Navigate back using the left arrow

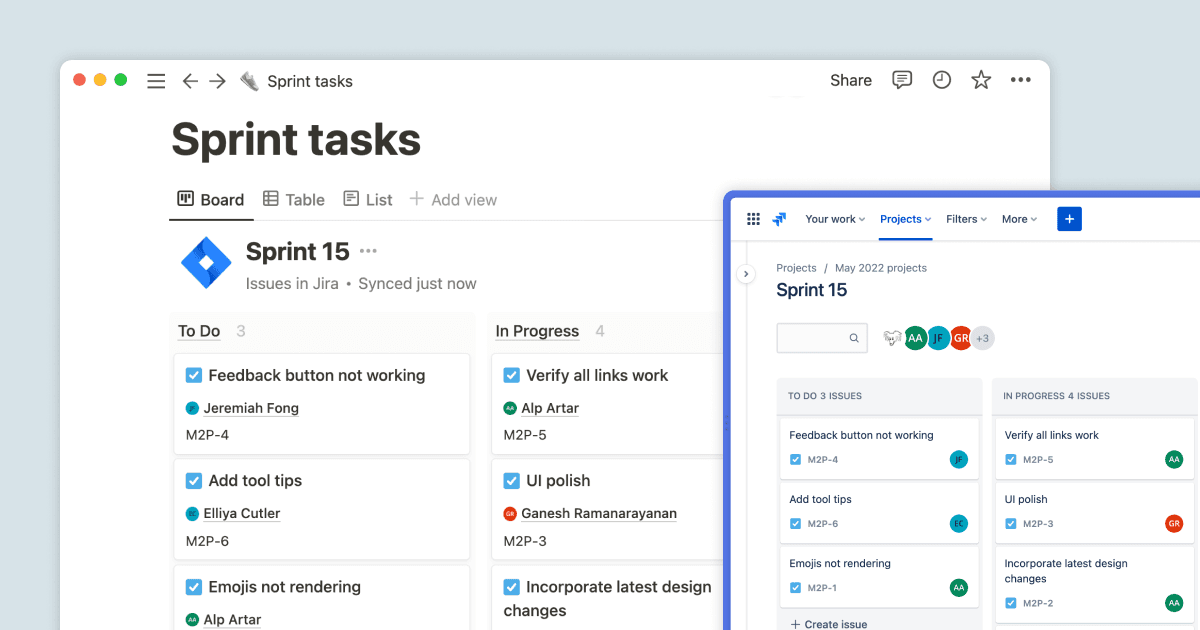[190, 81]
